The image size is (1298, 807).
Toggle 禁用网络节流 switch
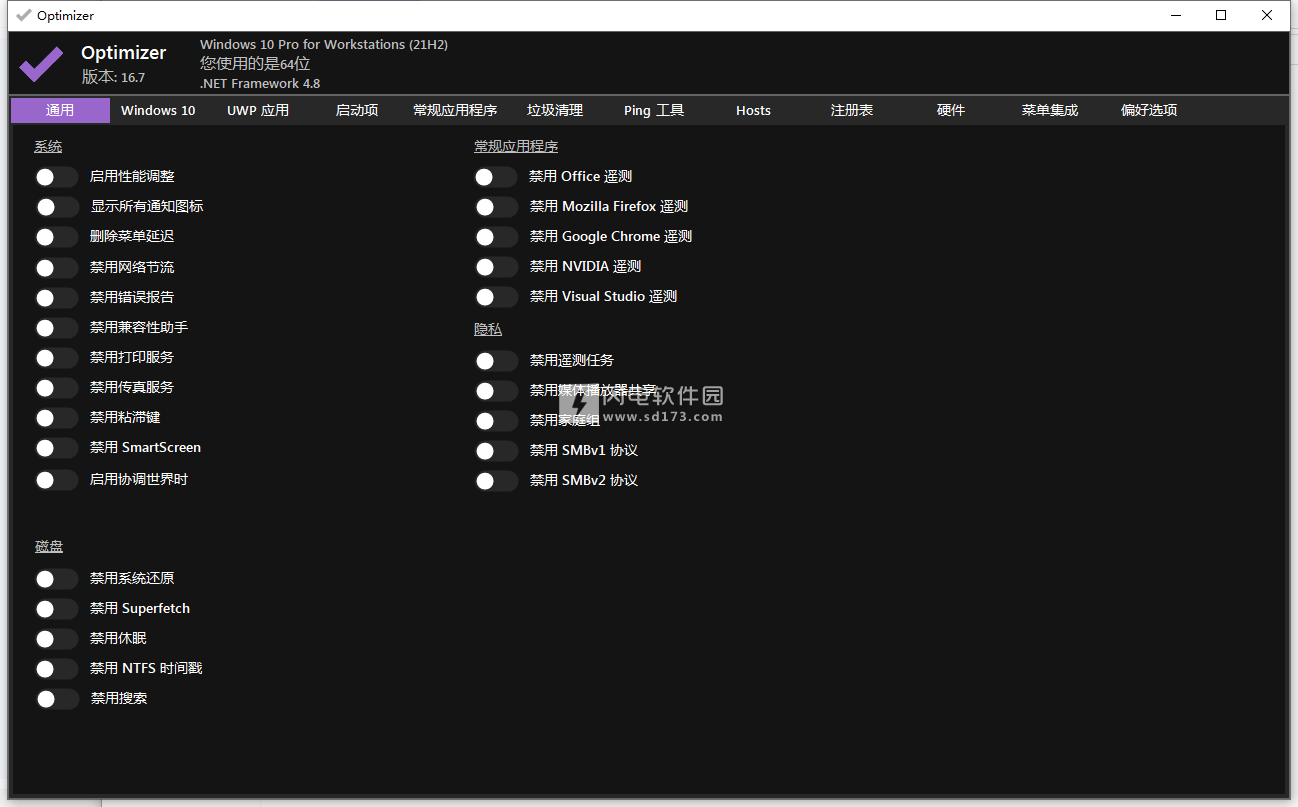click(x=56, y=268)
